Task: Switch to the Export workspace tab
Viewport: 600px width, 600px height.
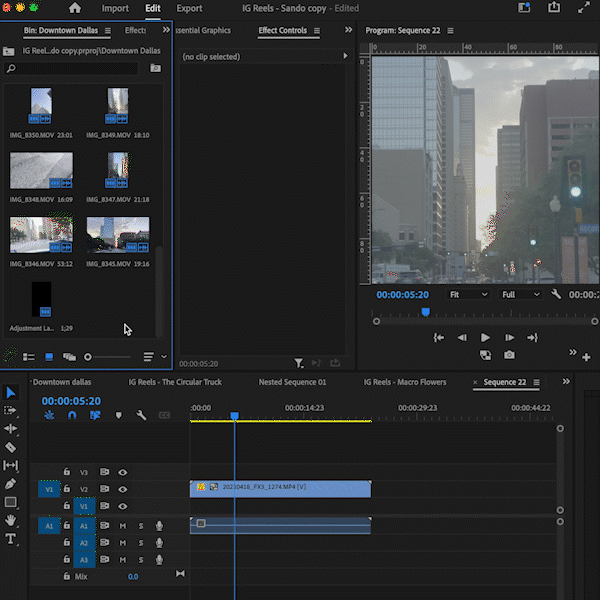Action: (189, 8)
